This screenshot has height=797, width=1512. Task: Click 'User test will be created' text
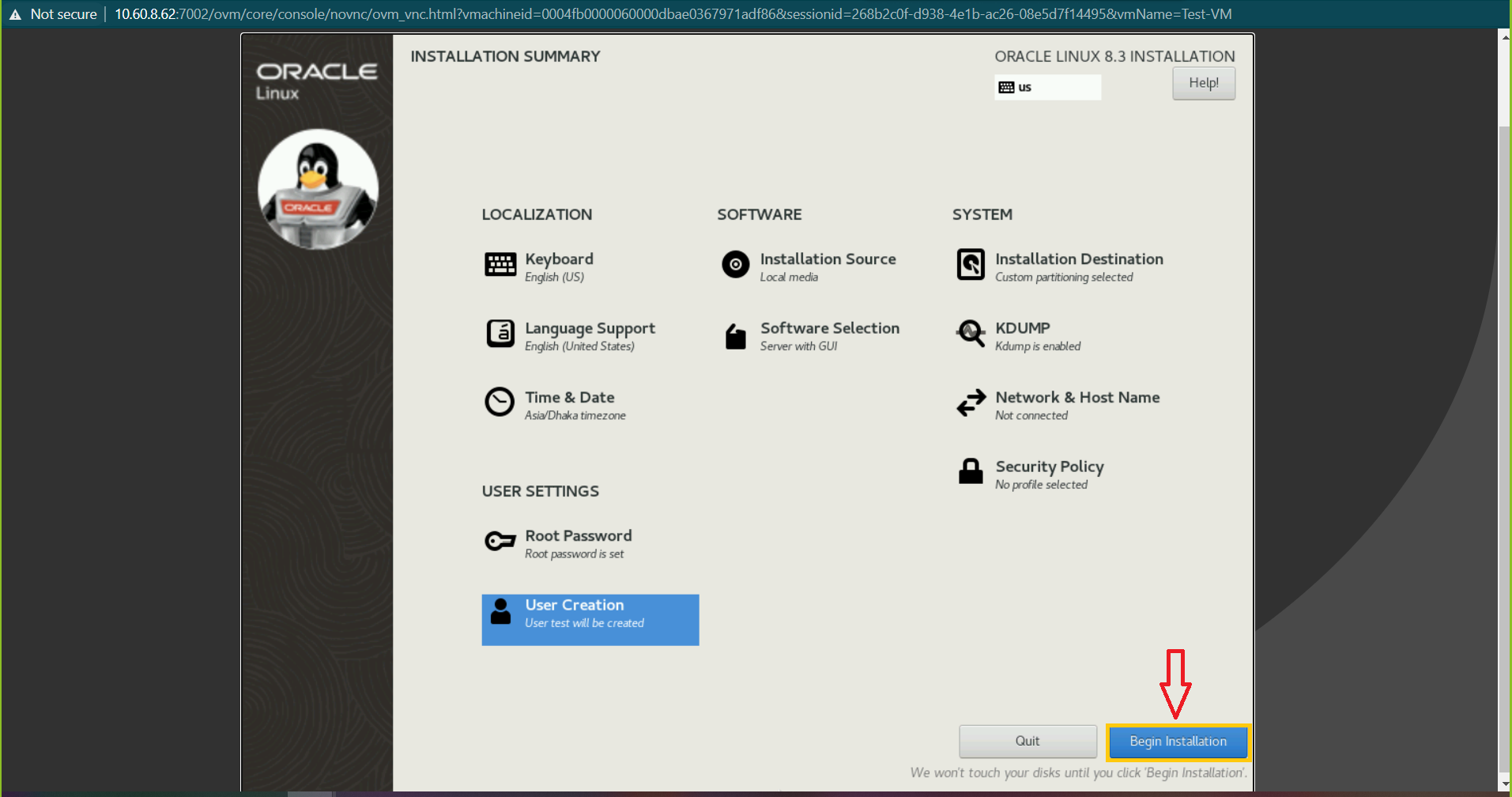tap(584, 623)
